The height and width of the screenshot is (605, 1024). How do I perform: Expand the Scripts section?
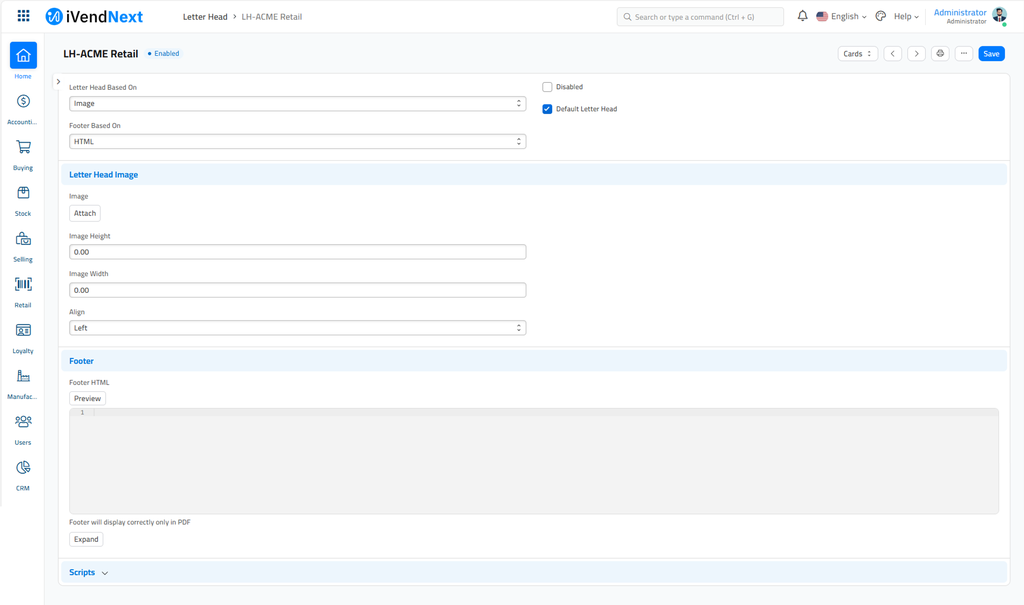point(89,573)
